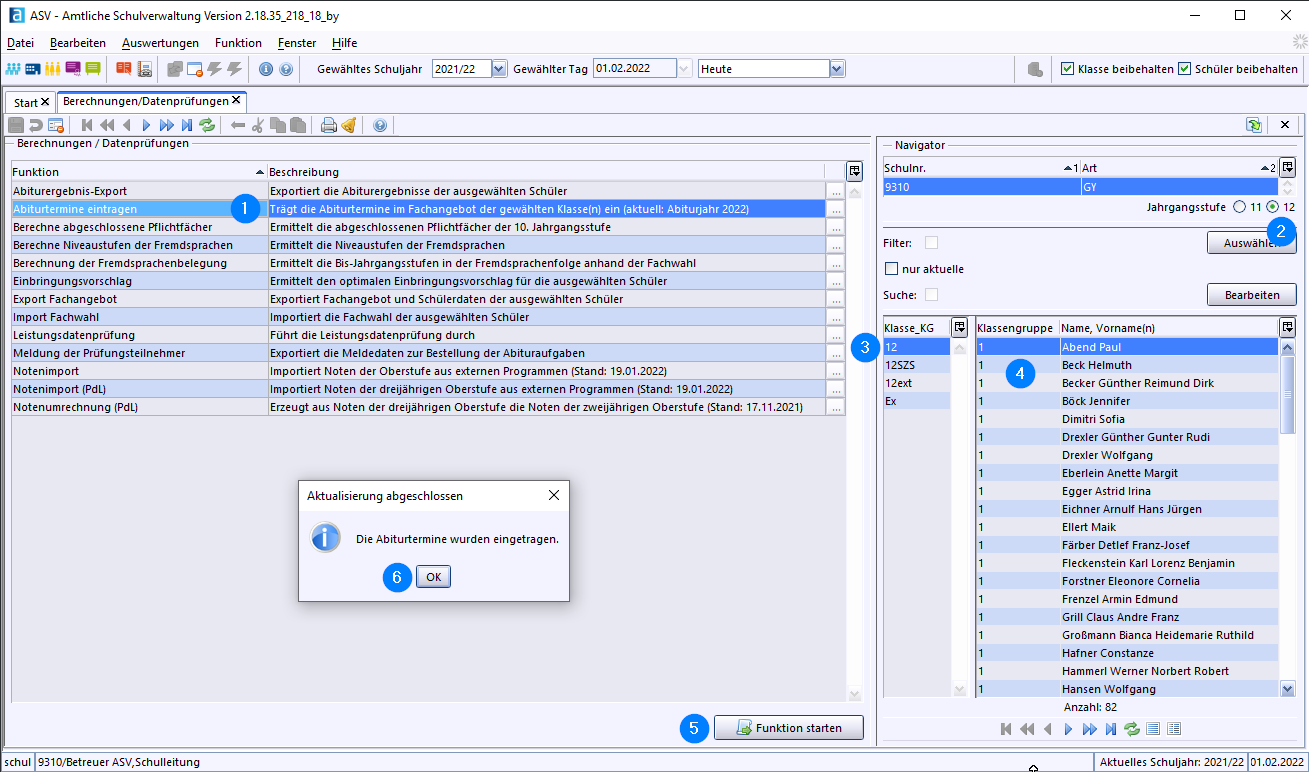Open the Bearbeiten menu
The height and width of the screenshot is (772, 1309).
point(77,43)
